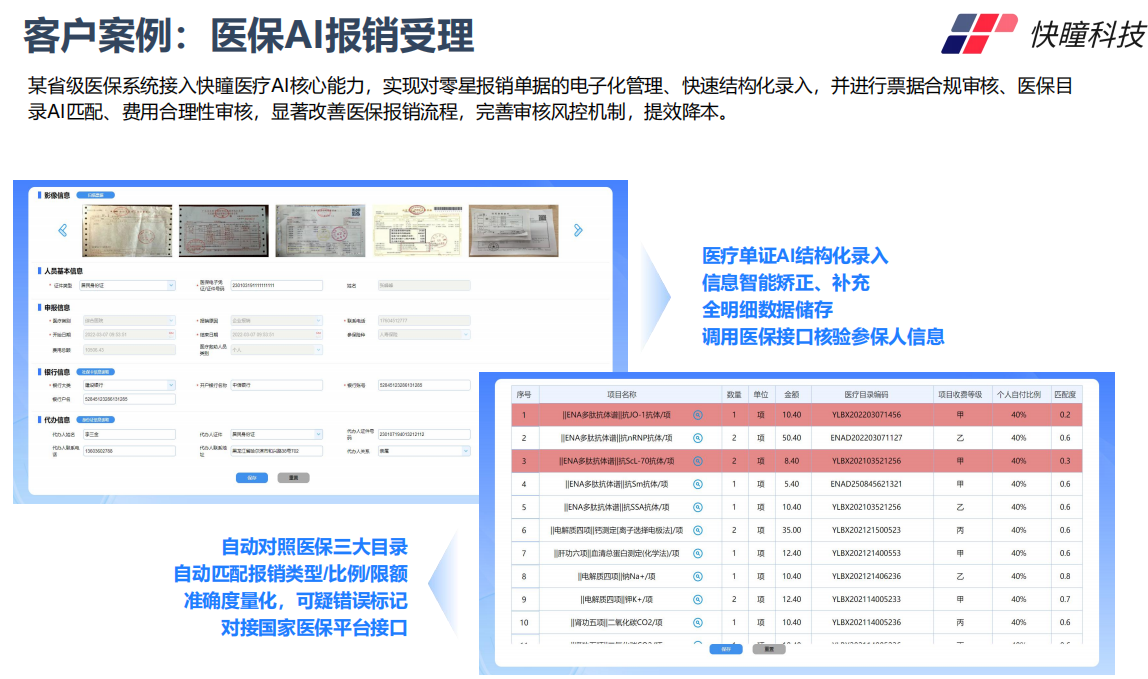Click match score 0.3 in row 3

1065,461
